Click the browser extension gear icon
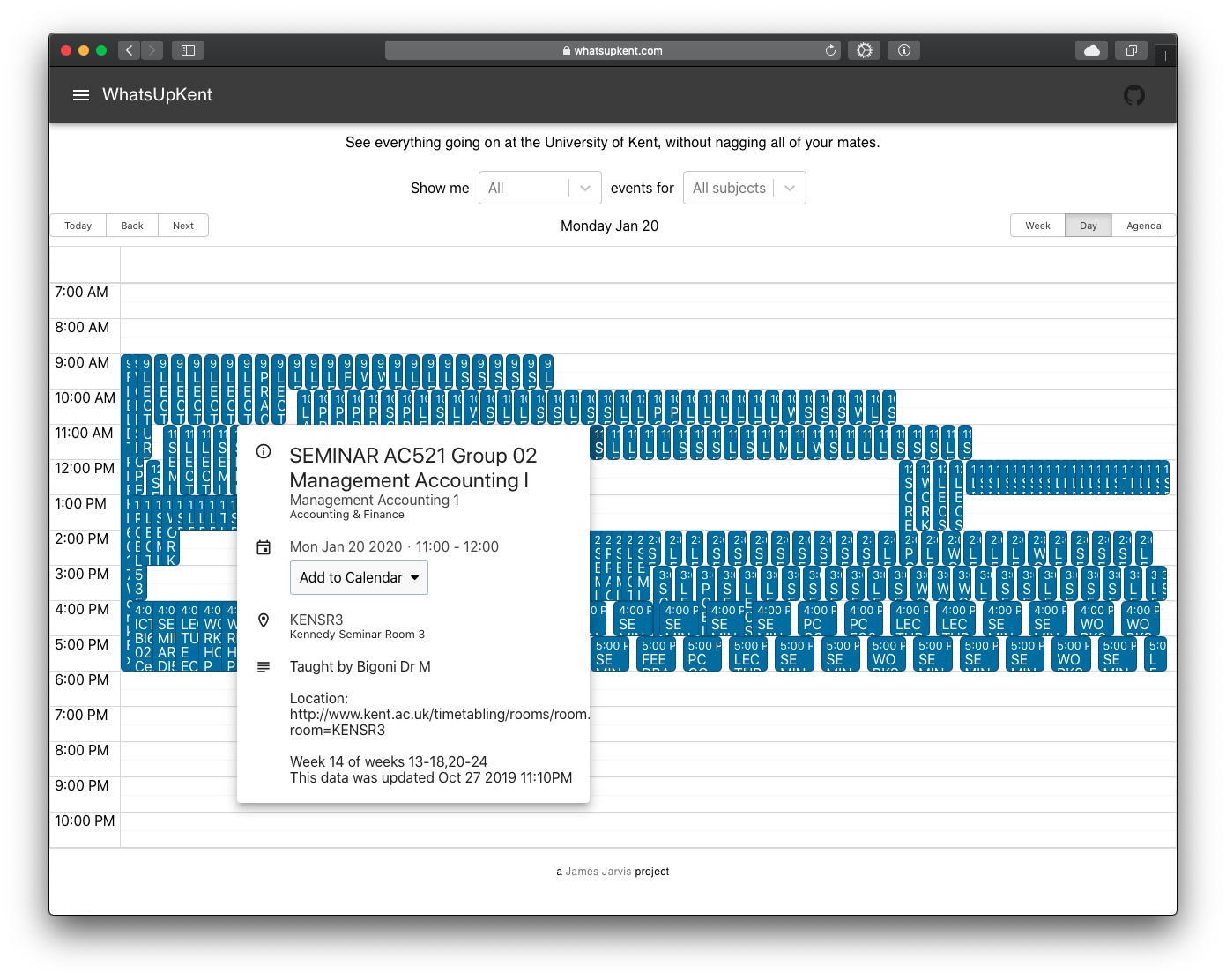The height and width of the screenshot is (980, 1226). click(865, 50)
